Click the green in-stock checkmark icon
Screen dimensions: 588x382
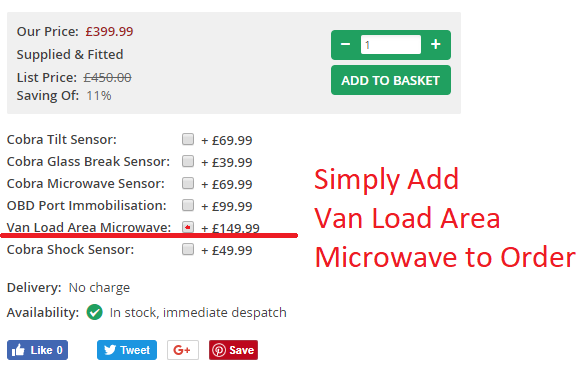[94, 312]
